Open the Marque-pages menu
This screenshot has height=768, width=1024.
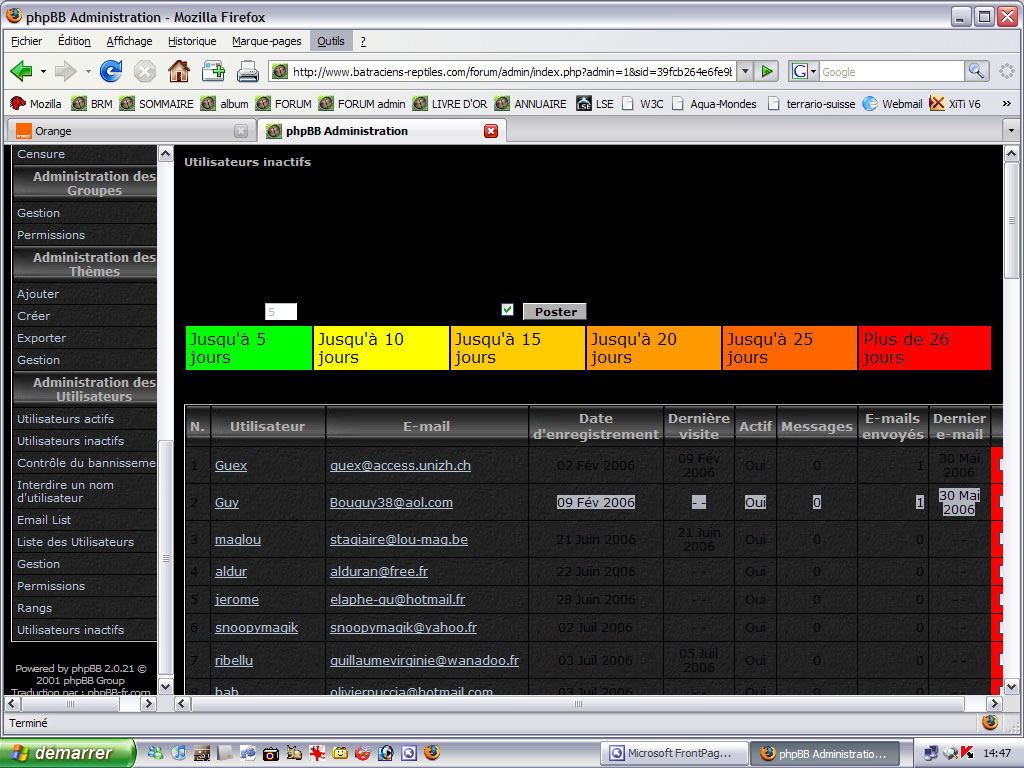coord(266,41)
